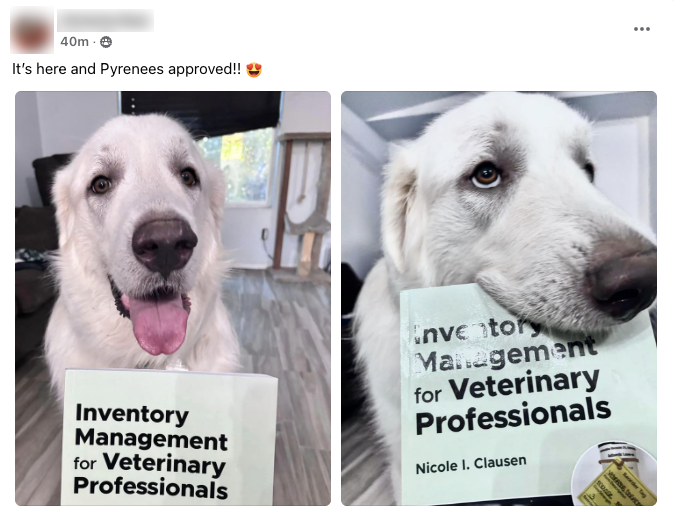Open left photo of dog with tongue out
673x523 pixels.
pyautogui.click(x=173, y=298)
